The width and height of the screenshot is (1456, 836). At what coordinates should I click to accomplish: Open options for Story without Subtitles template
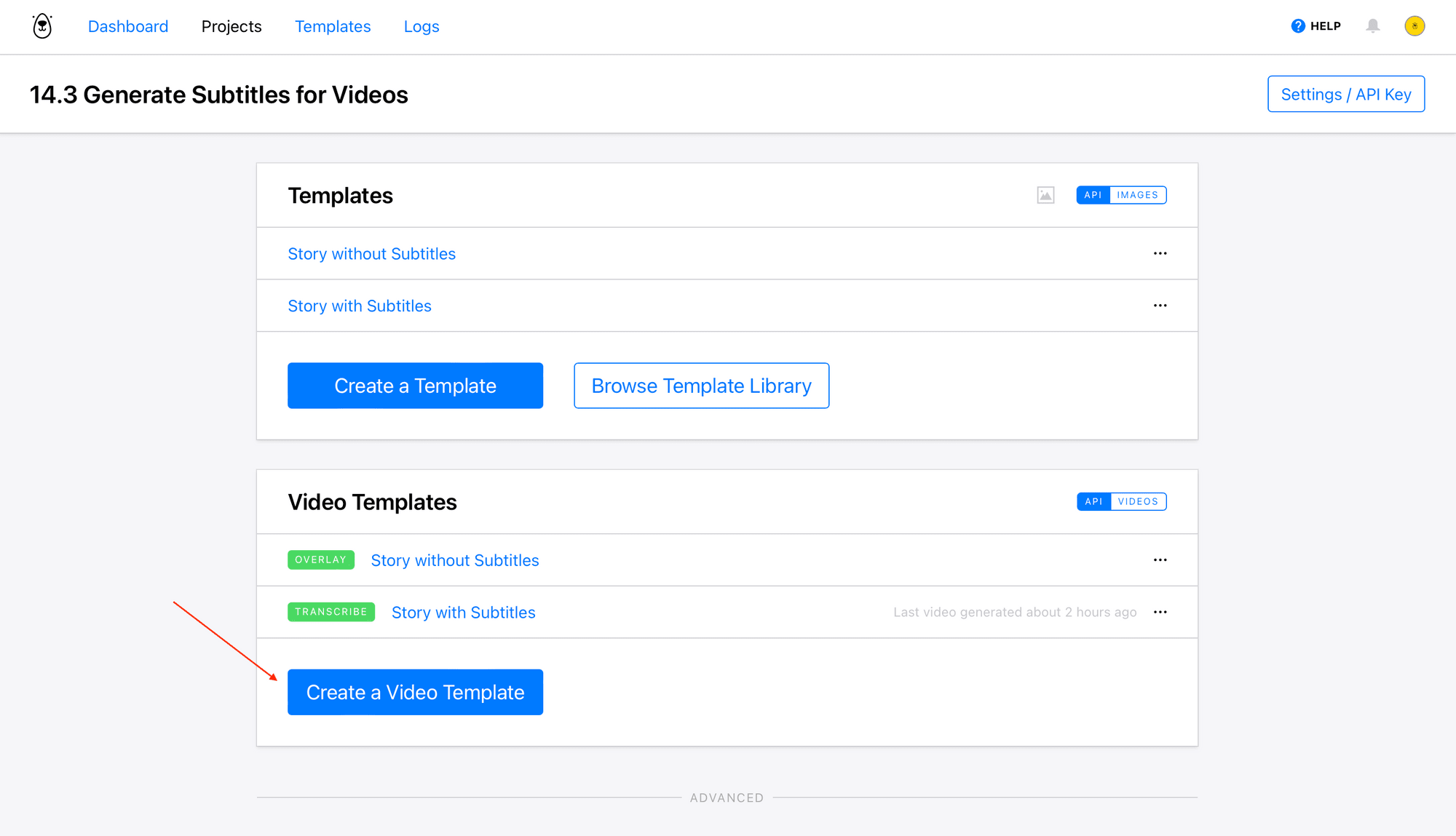click(x=1160, y=254)
